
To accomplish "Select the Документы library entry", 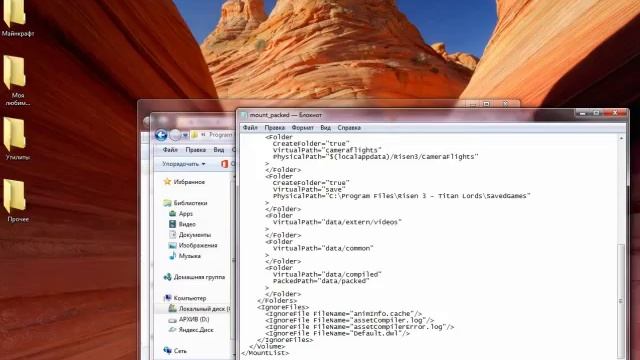I will coord(195,235).
